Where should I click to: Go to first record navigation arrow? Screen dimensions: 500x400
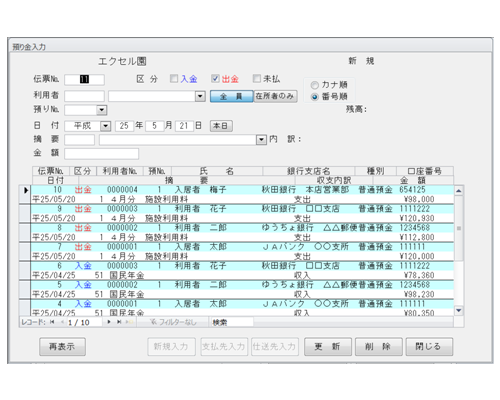(52, 322)
